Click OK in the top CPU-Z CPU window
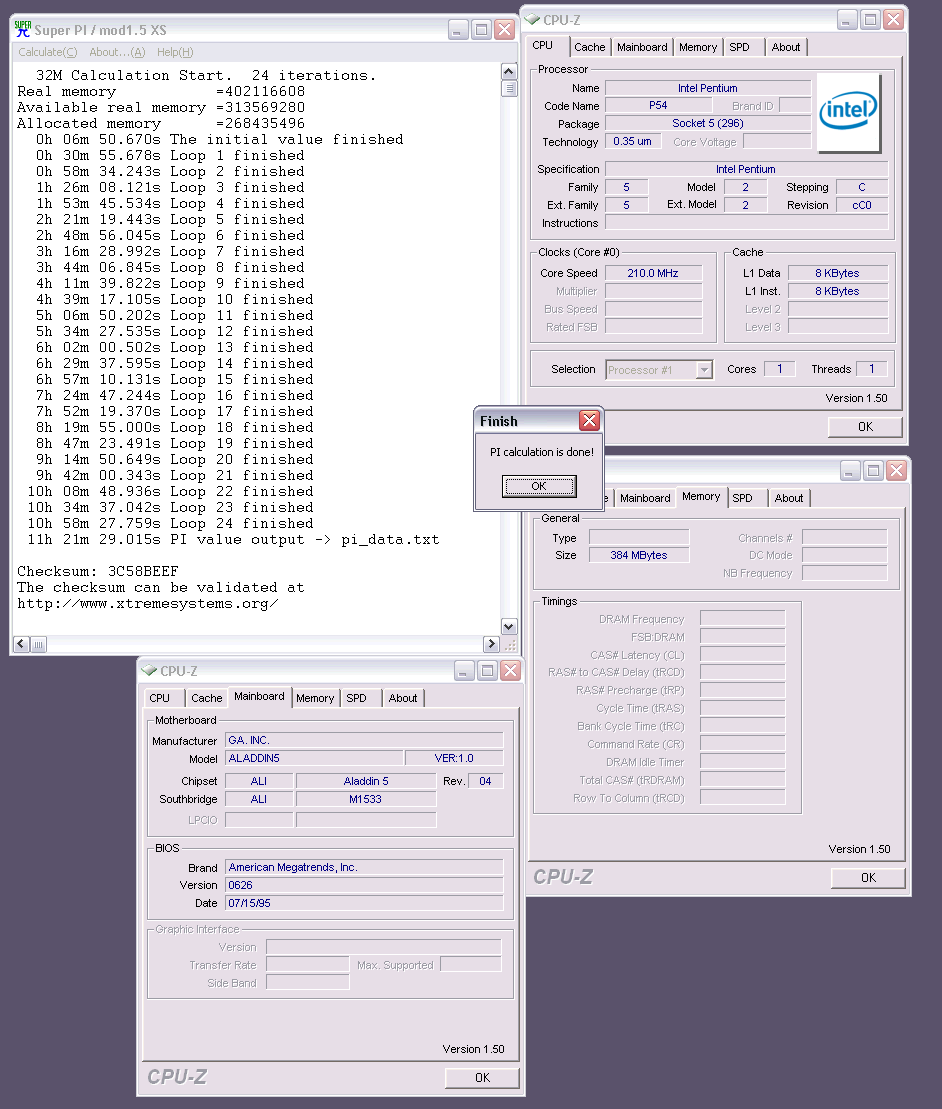942x1109 pixels. coord(865,426)
